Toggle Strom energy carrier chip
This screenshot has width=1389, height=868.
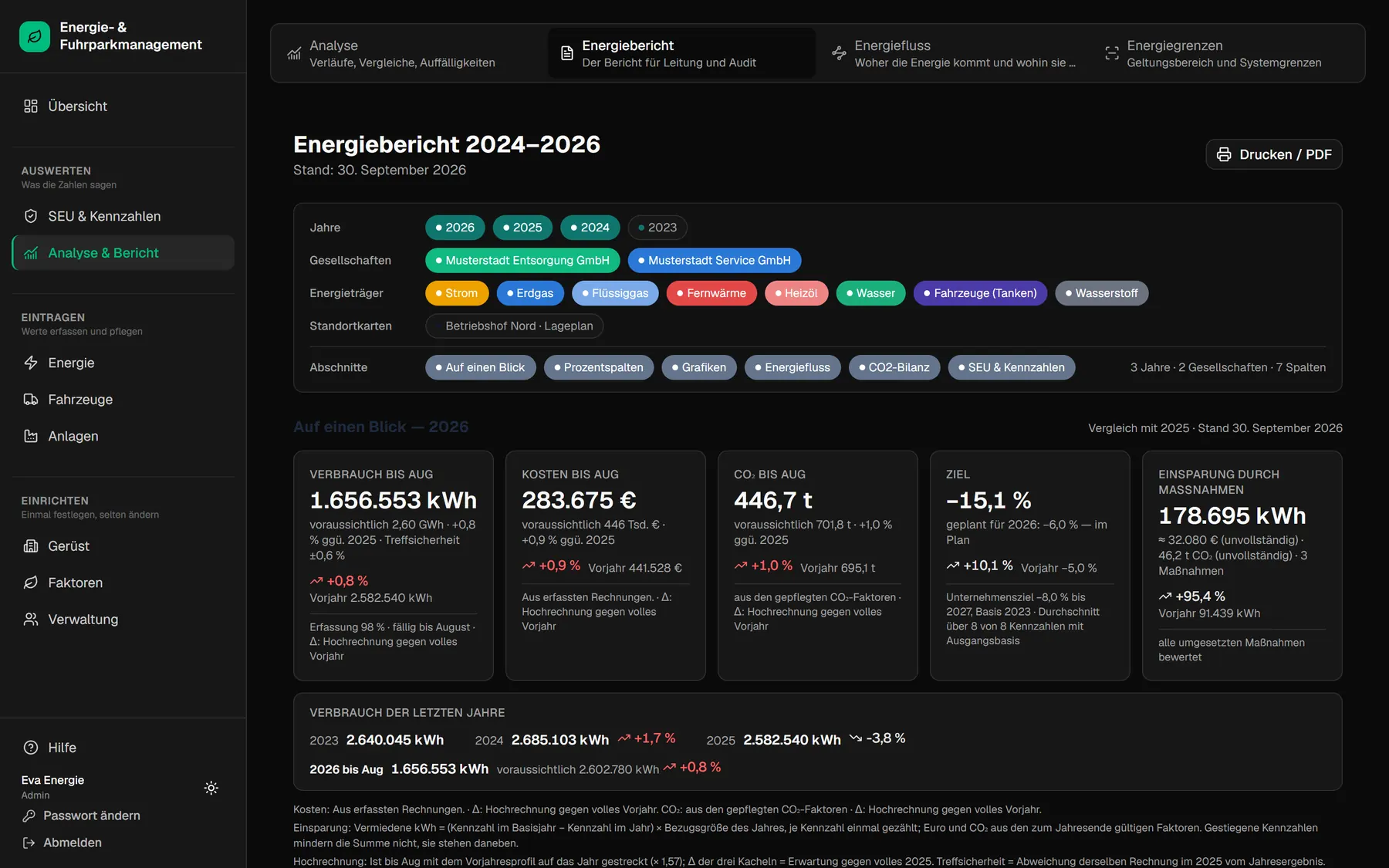click(457, 293)
